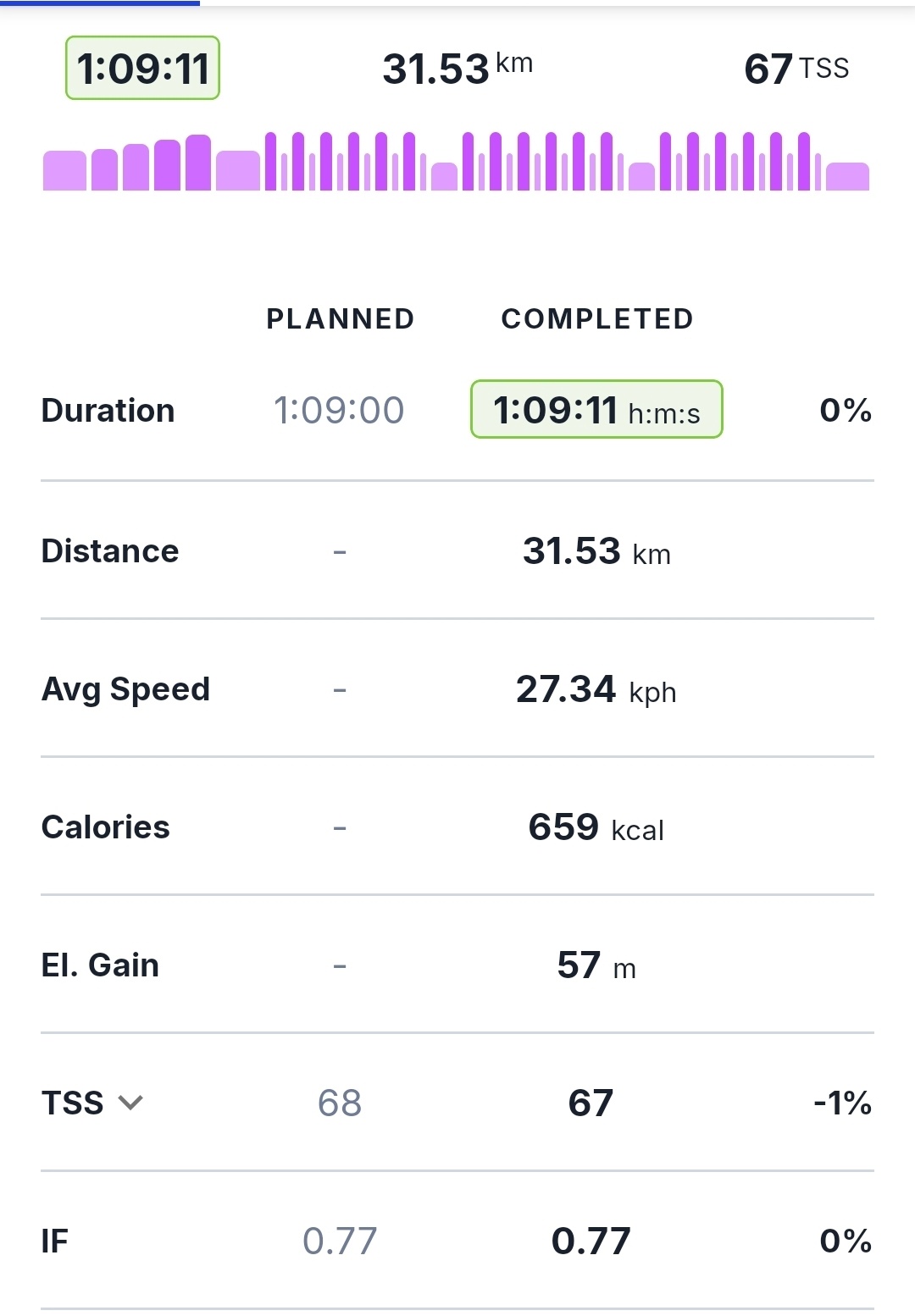This screenshot has width=915, height=1316.
Task: Tap the completed TSS 67 in the table
Action: tap(591, 1103)
